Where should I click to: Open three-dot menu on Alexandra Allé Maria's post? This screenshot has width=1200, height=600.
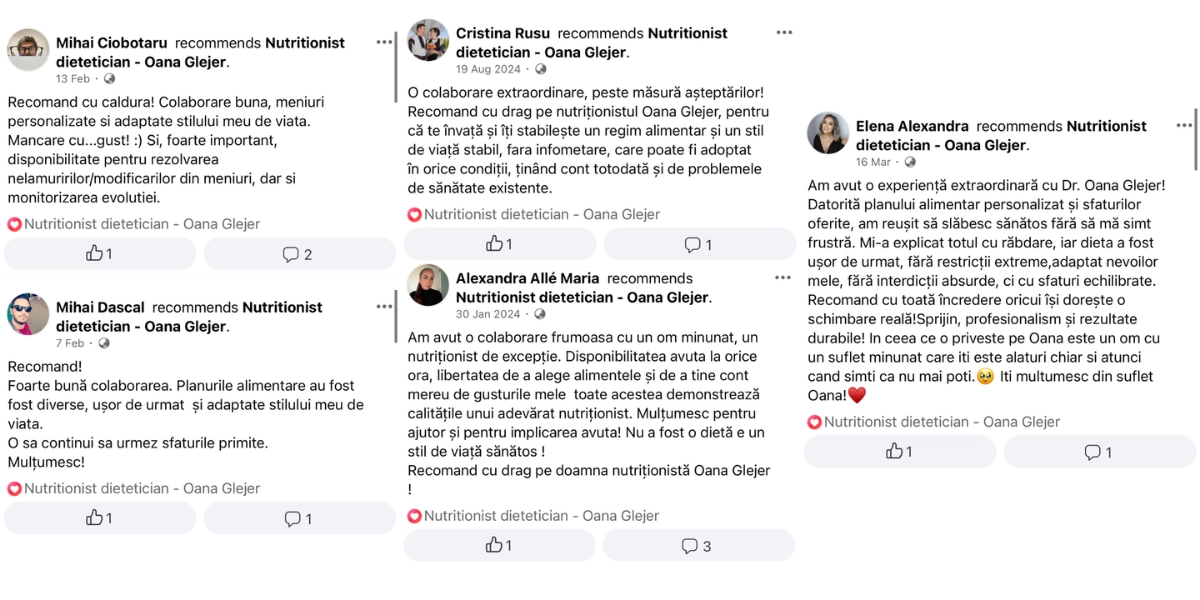click(784, 278)
